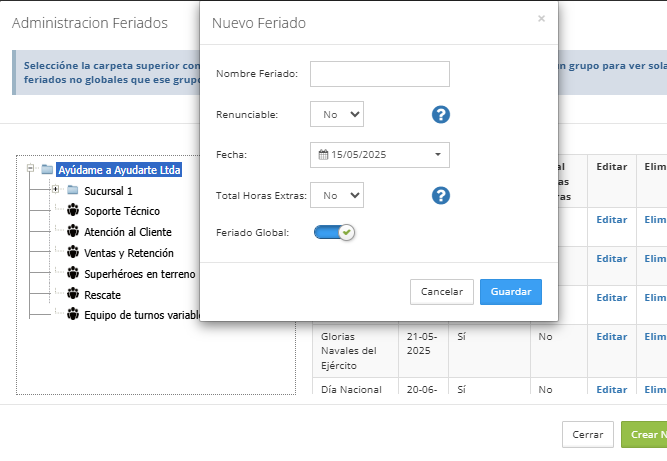
Task: Select Equipo de turnos variables group
Action: click(x=142, y=315)
